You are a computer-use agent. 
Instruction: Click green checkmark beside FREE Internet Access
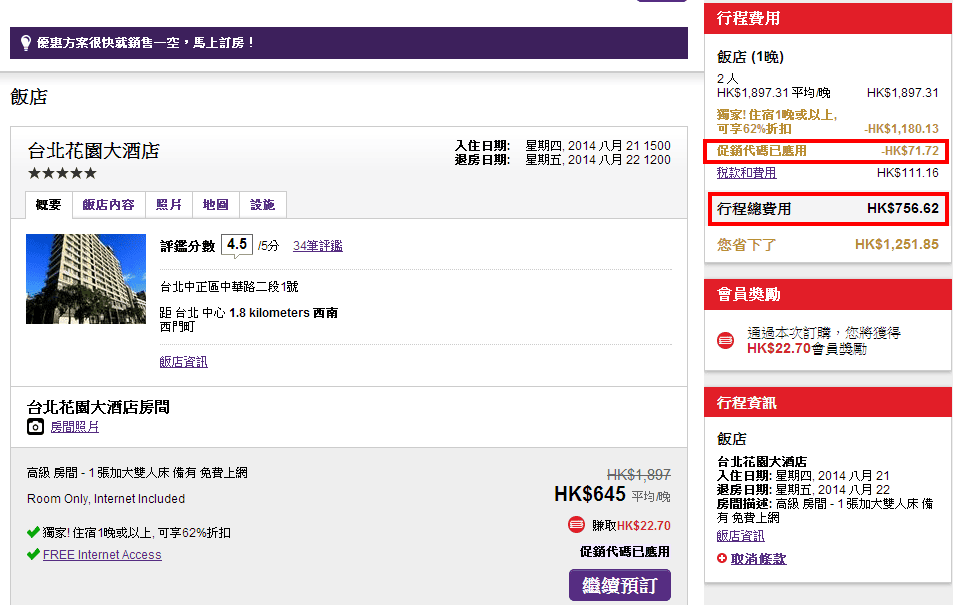[33, 555]
